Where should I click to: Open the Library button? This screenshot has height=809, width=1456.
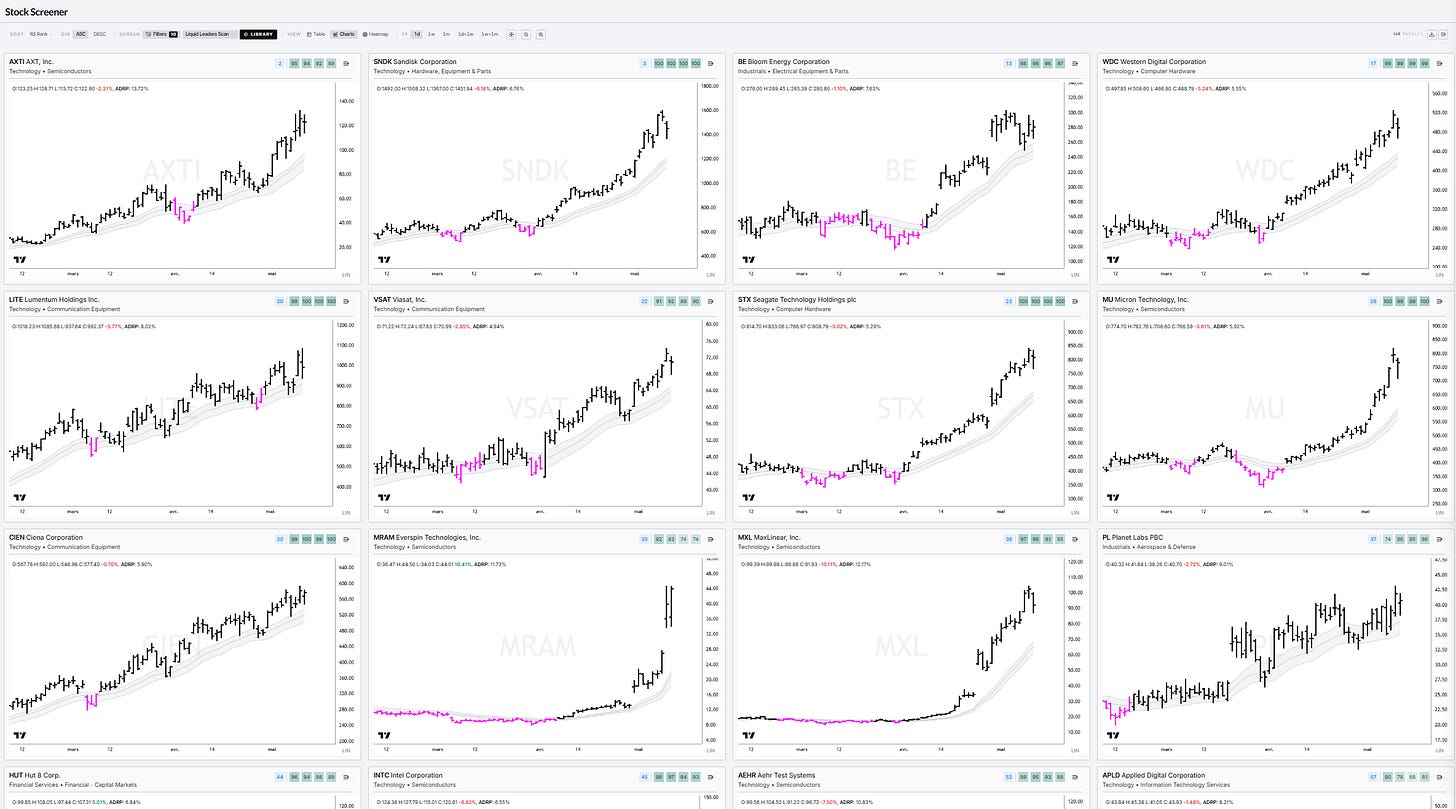258,34
